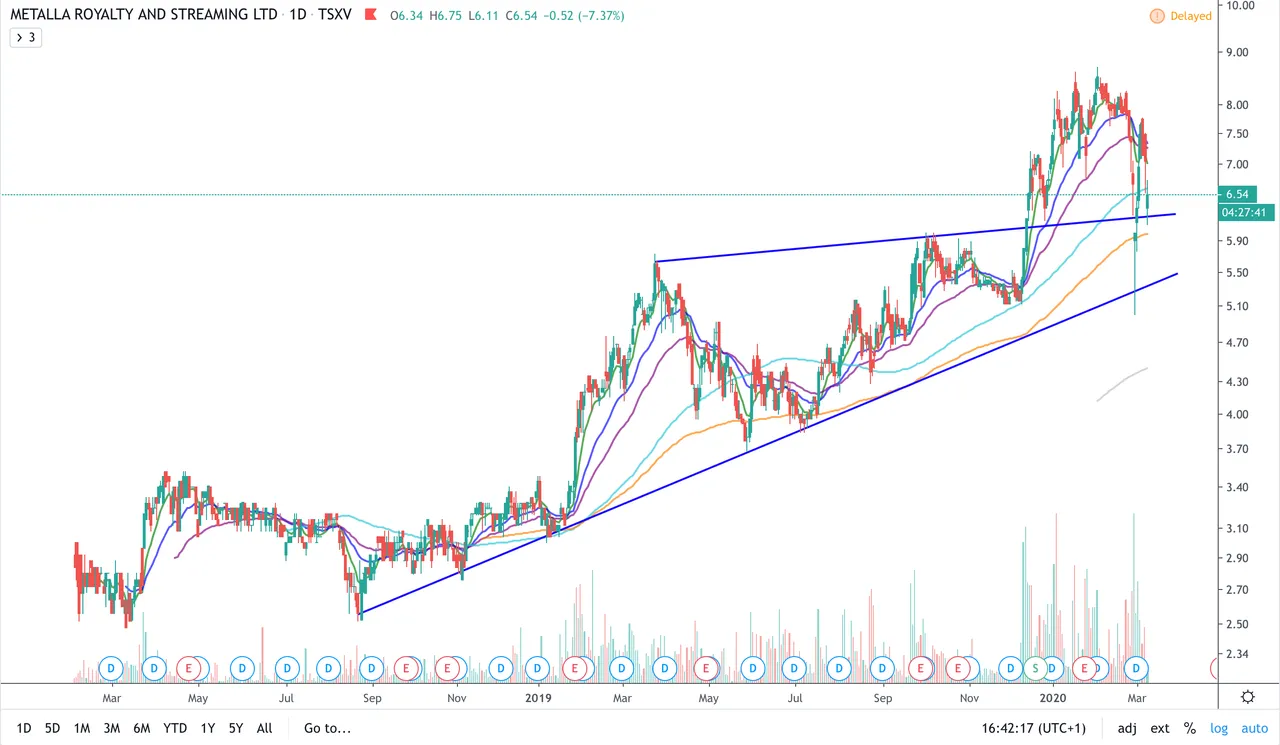Click the dividend D marker at Jul 2019
The height and width of the screenshot is (745, 1280).
point(795,667)
